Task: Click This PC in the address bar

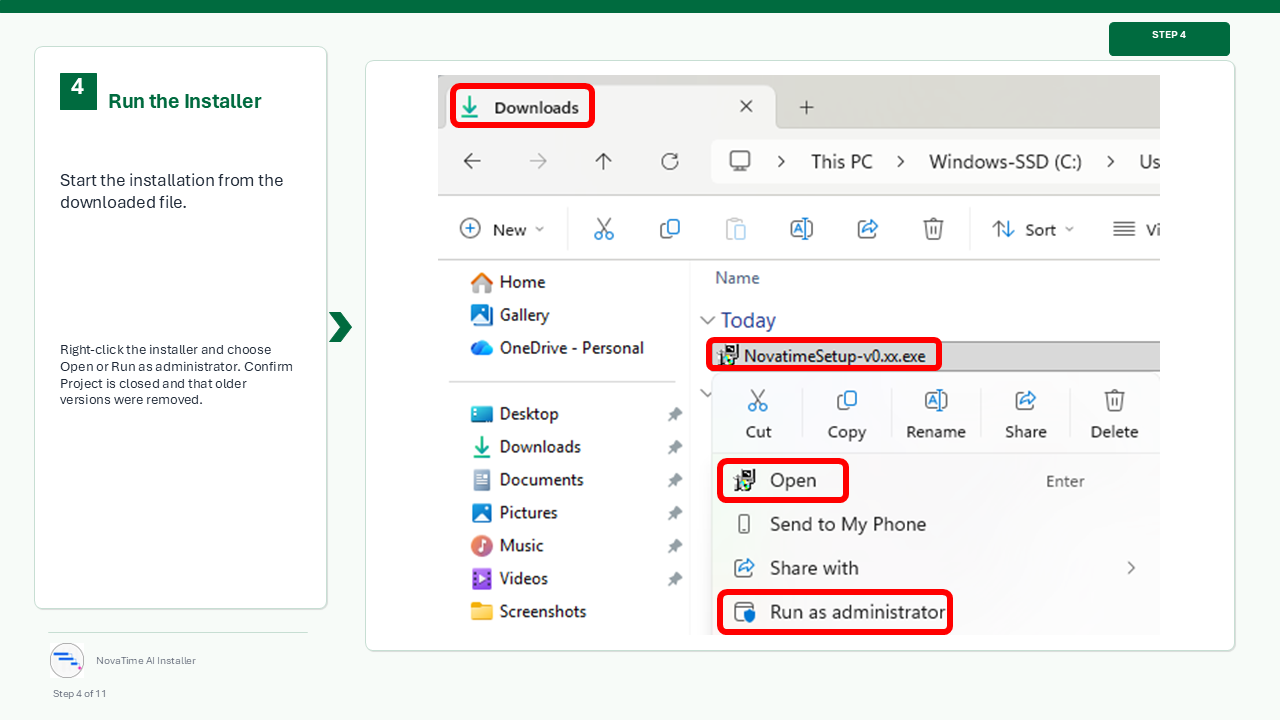Action: (842, 161)
